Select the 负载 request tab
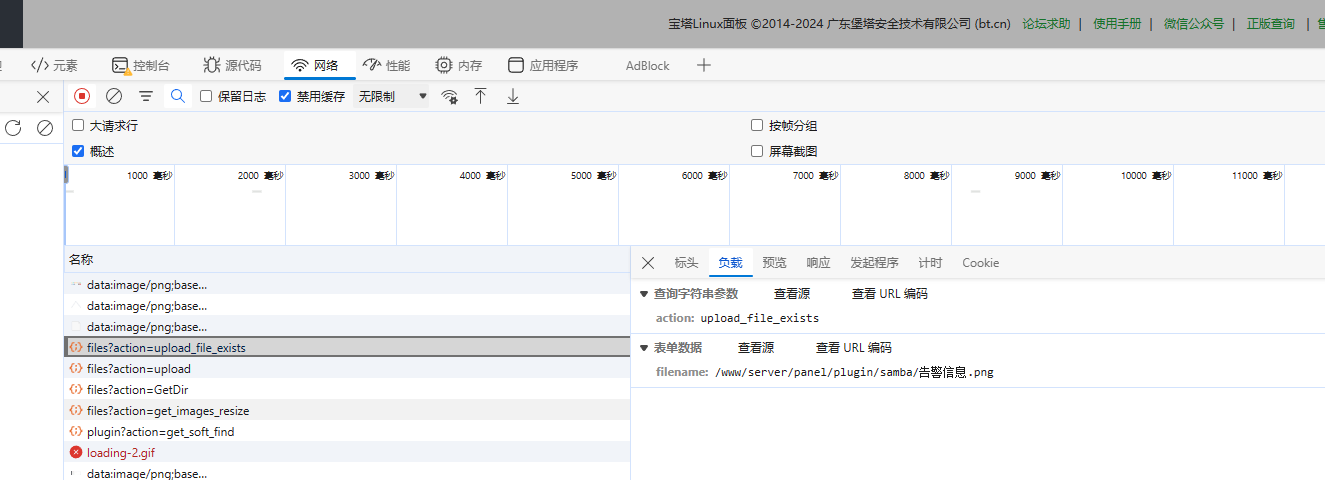The height and width of the screenshot is (480, 1325). click(730, 263)
